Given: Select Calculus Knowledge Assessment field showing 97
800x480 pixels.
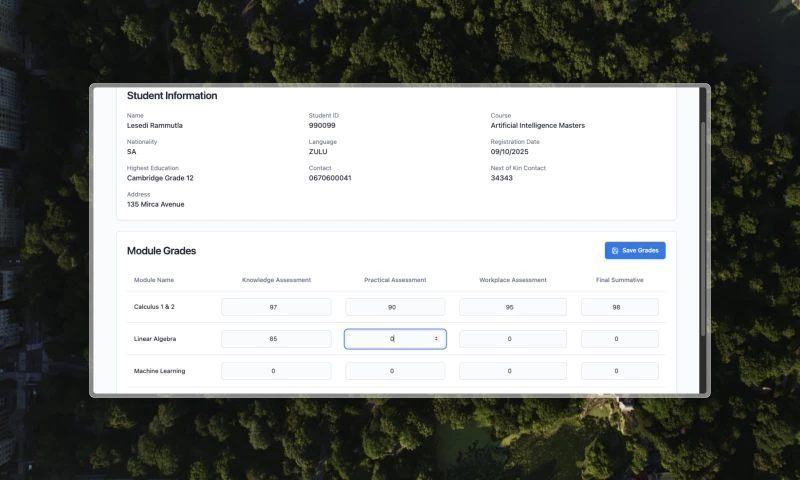Looking at the screenshot, I should point(275,307).
